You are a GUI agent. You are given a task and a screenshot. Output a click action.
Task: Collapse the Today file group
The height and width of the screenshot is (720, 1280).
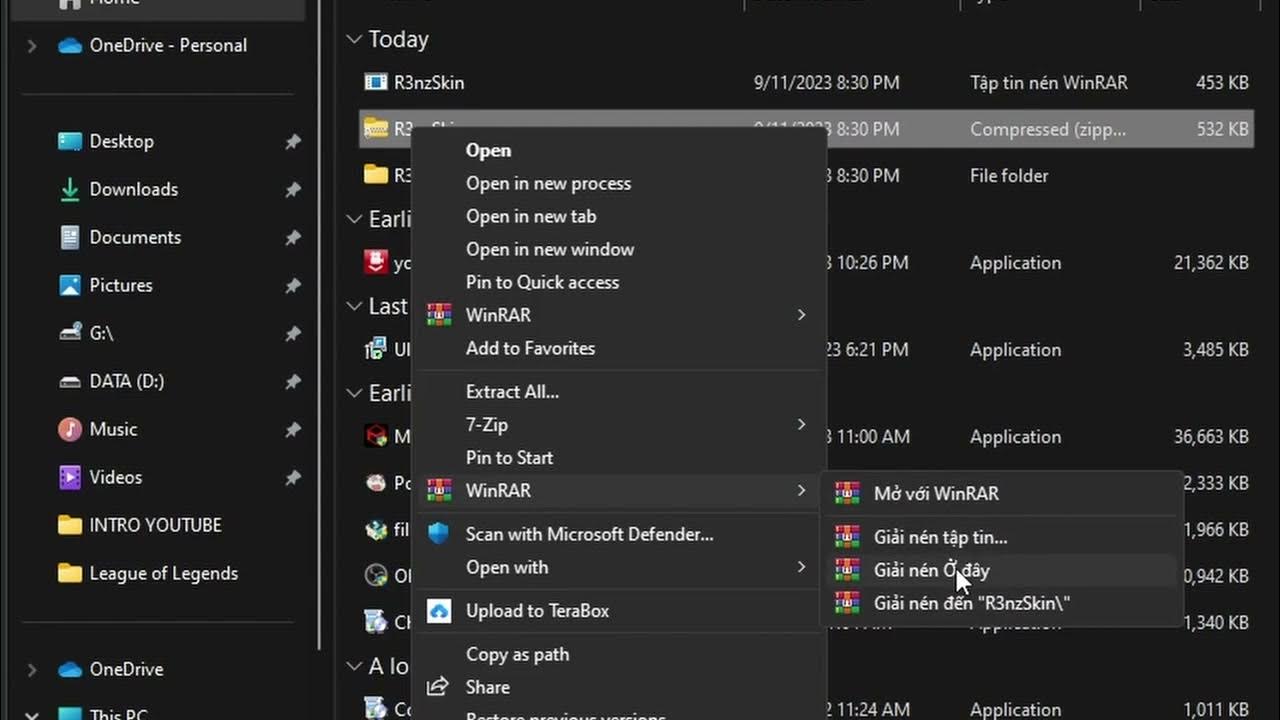click(353, 39)
